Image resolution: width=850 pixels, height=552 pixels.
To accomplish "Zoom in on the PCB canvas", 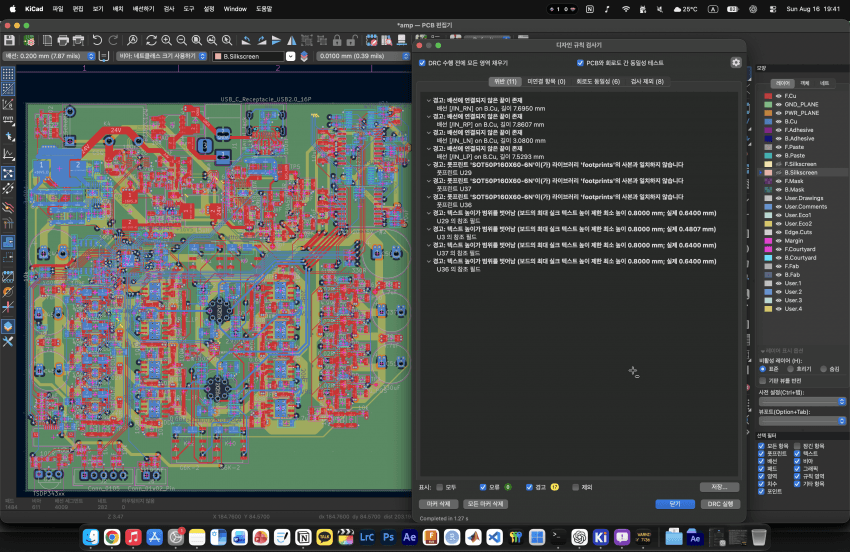I will [x=166, y=40].
